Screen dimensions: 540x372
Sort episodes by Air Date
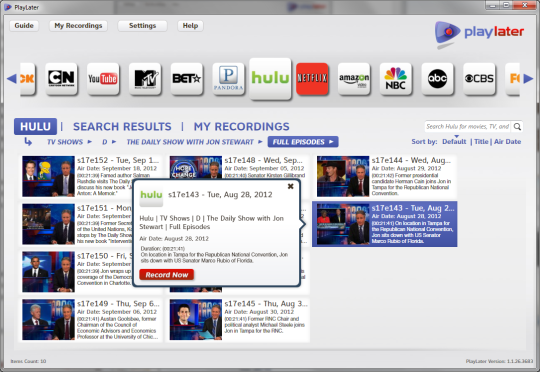(x=507, y=142)
